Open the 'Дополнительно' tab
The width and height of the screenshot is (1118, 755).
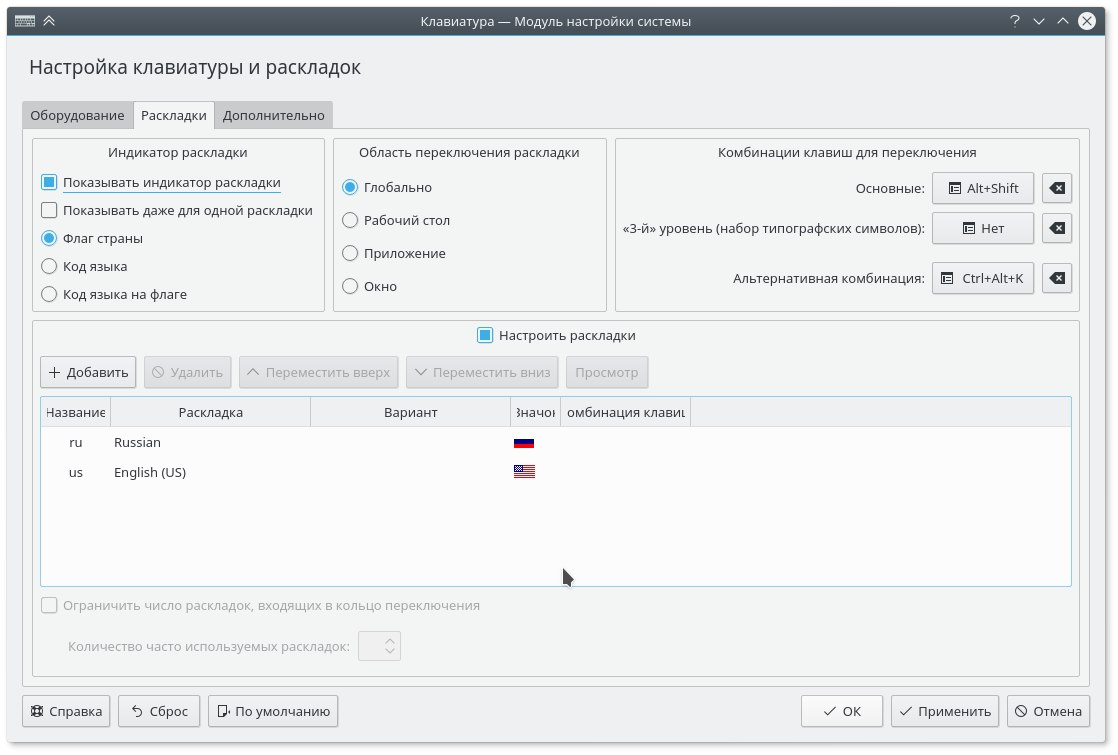click(273, 115)
